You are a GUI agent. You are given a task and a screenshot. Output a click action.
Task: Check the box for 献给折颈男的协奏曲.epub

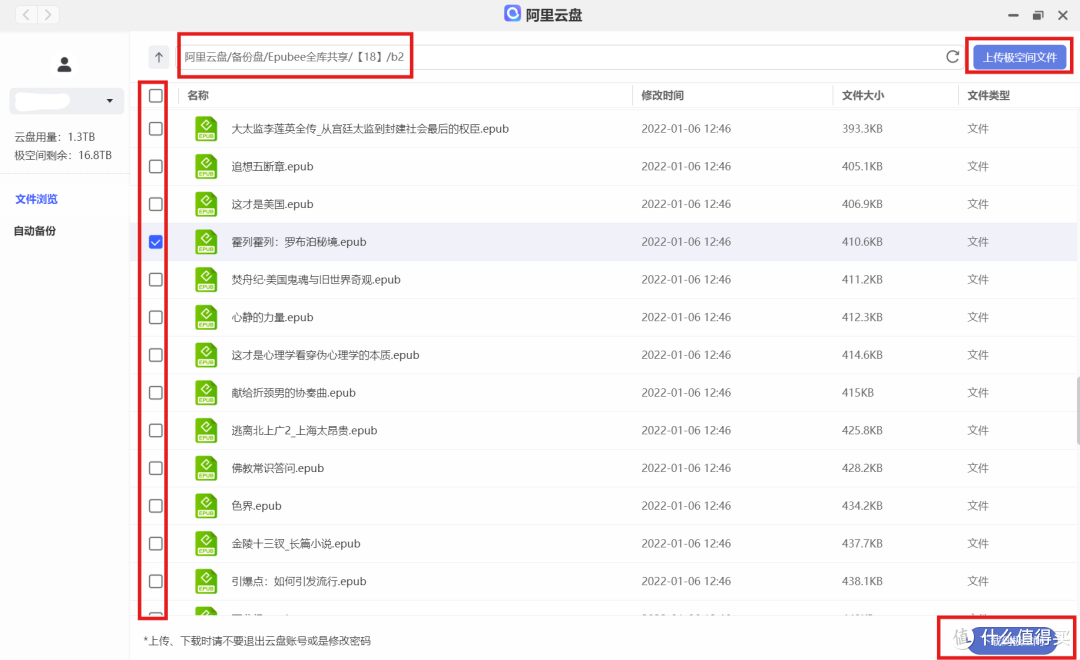(156, 393)
